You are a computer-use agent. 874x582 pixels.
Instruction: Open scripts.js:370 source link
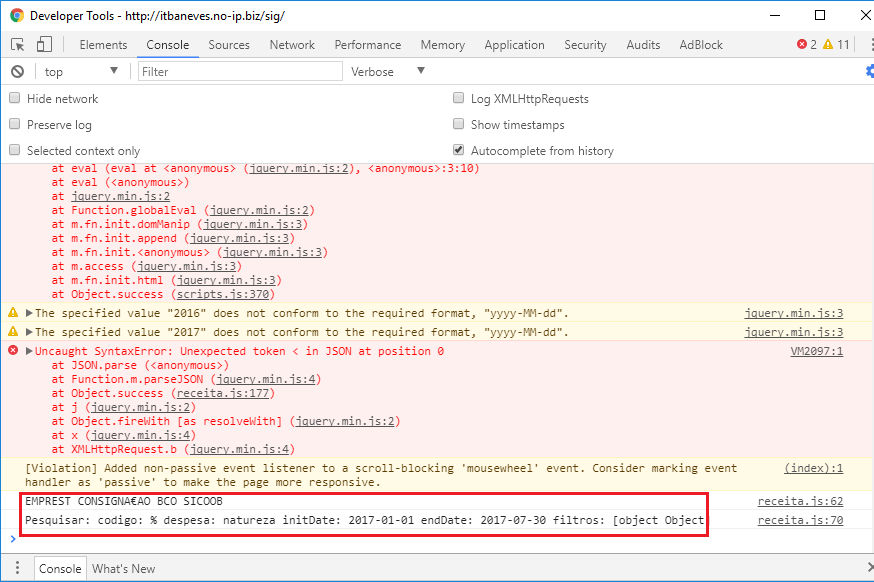pos(223,294)
